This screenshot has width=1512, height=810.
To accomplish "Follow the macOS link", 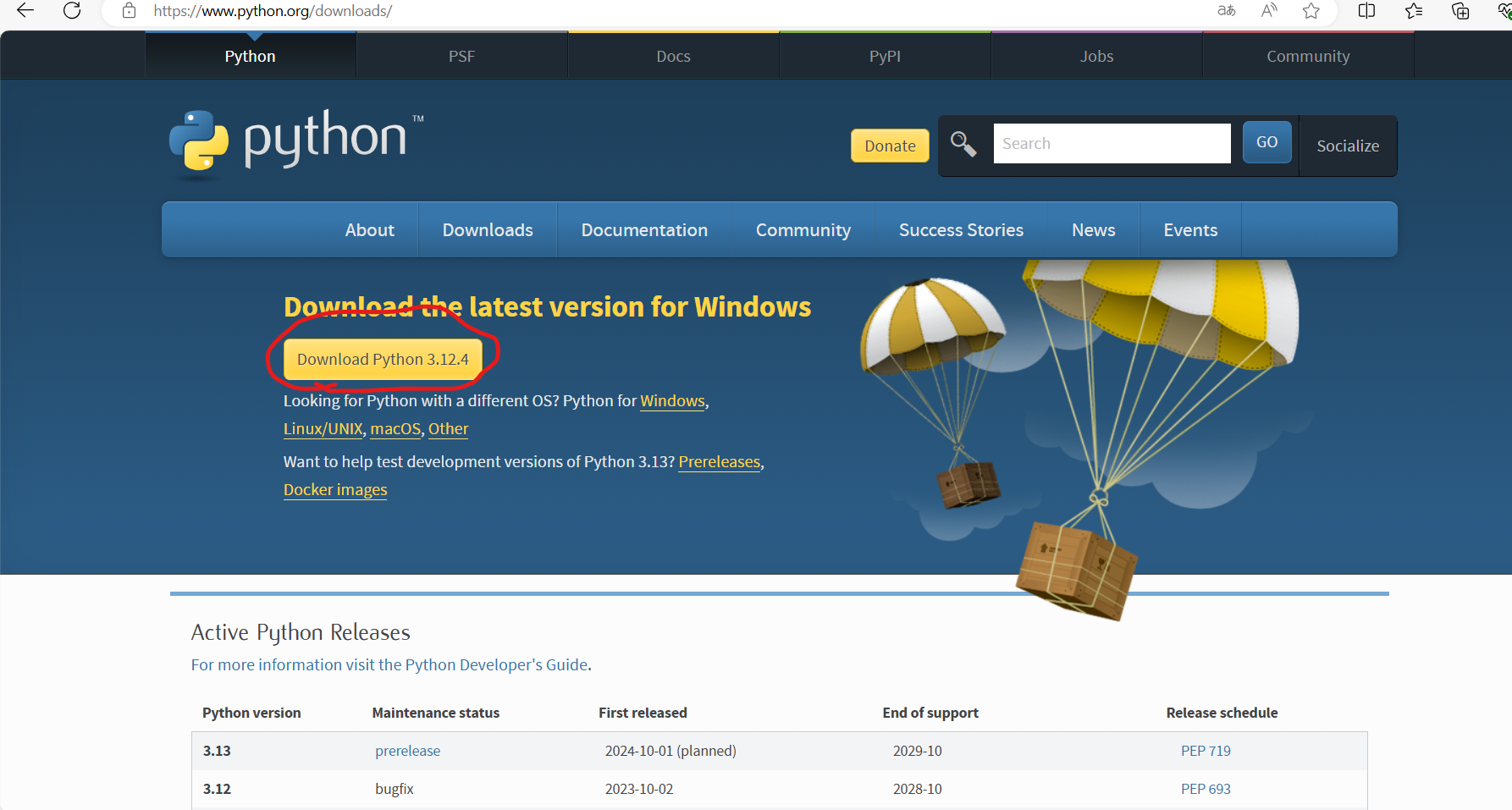I will point(395,429).
